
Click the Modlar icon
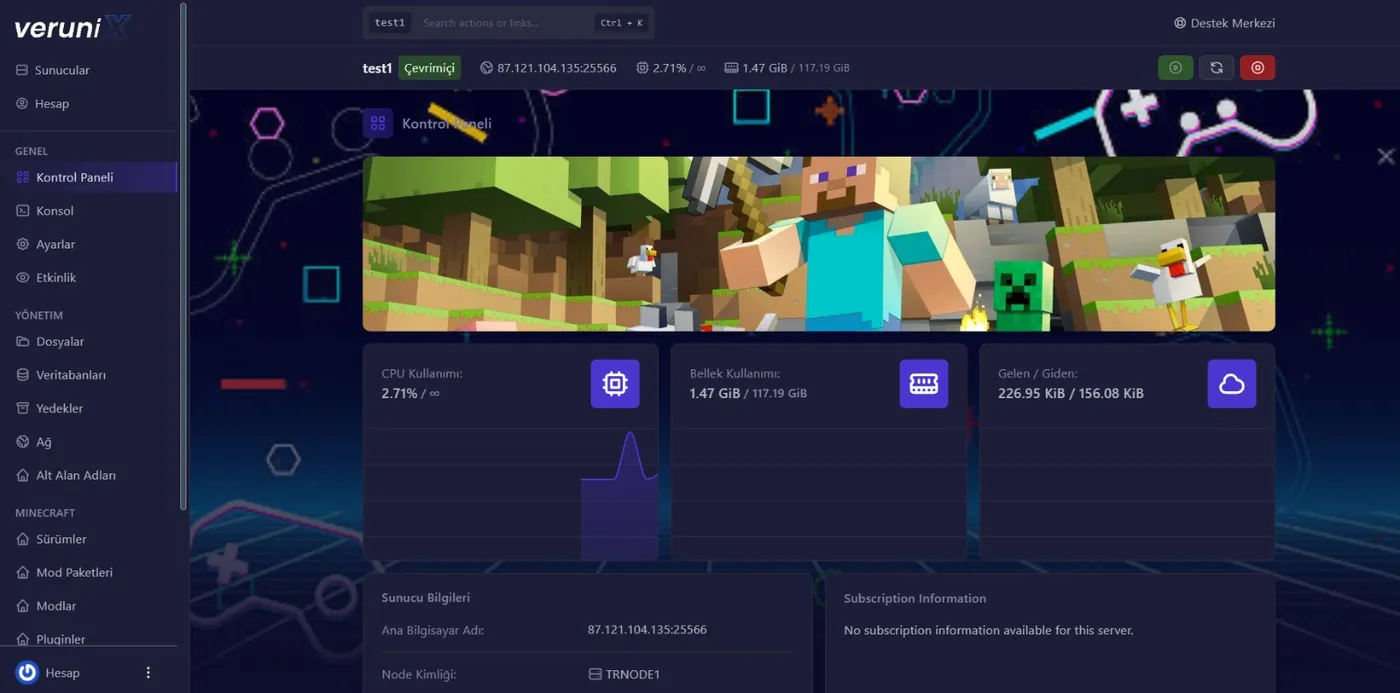click(x=23, y=606)
